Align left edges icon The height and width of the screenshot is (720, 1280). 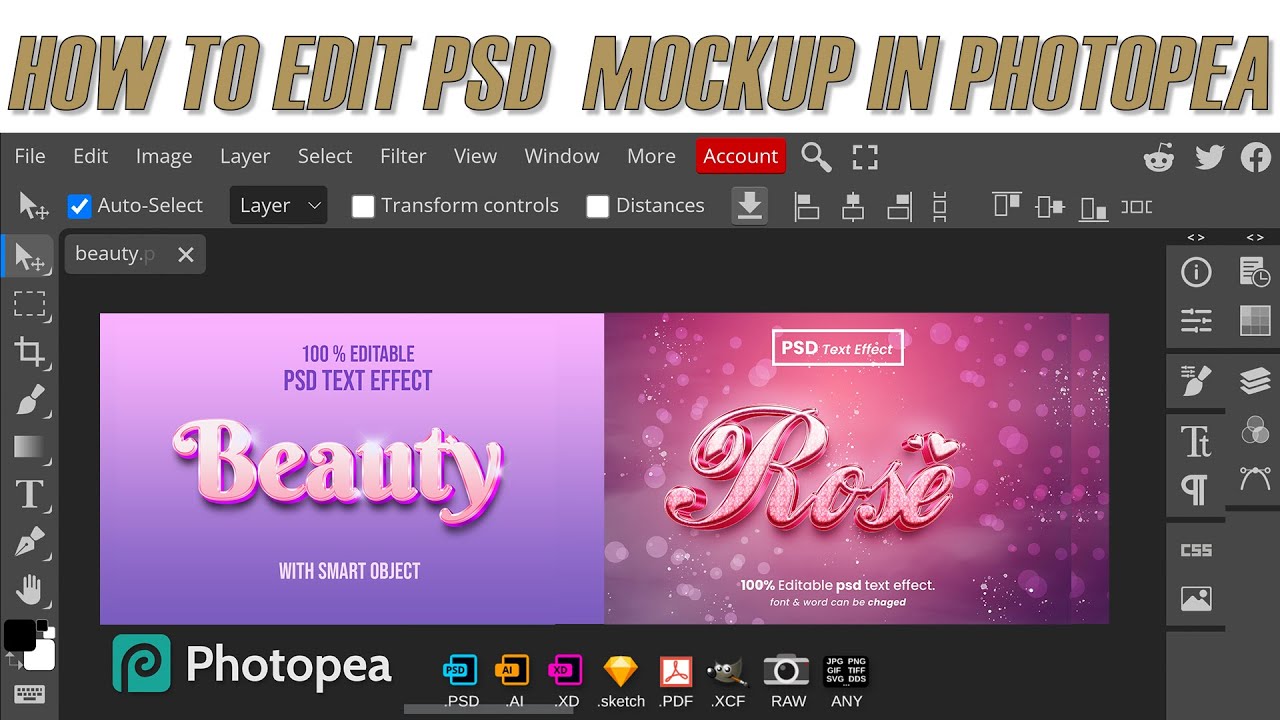click(806, 206)
